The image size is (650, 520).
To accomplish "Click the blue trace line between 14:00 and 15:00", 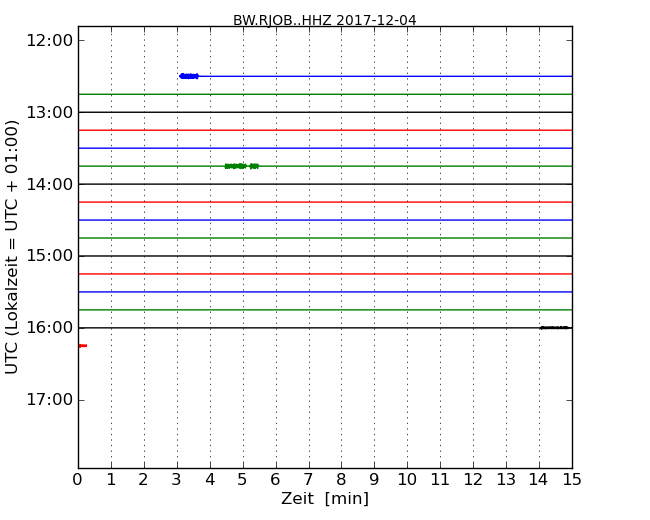I will click(325, 220).
